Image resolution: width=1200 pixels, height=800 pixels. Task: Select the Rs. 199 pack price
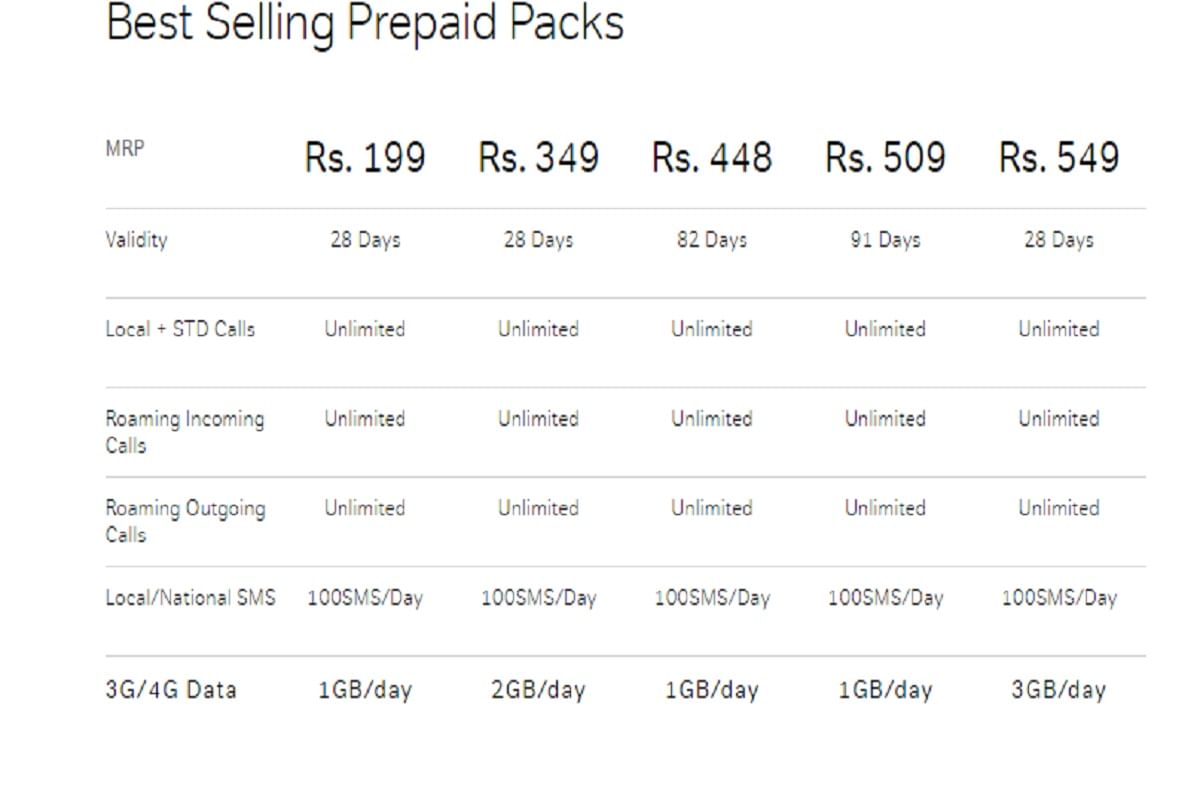tap(365, 158)
